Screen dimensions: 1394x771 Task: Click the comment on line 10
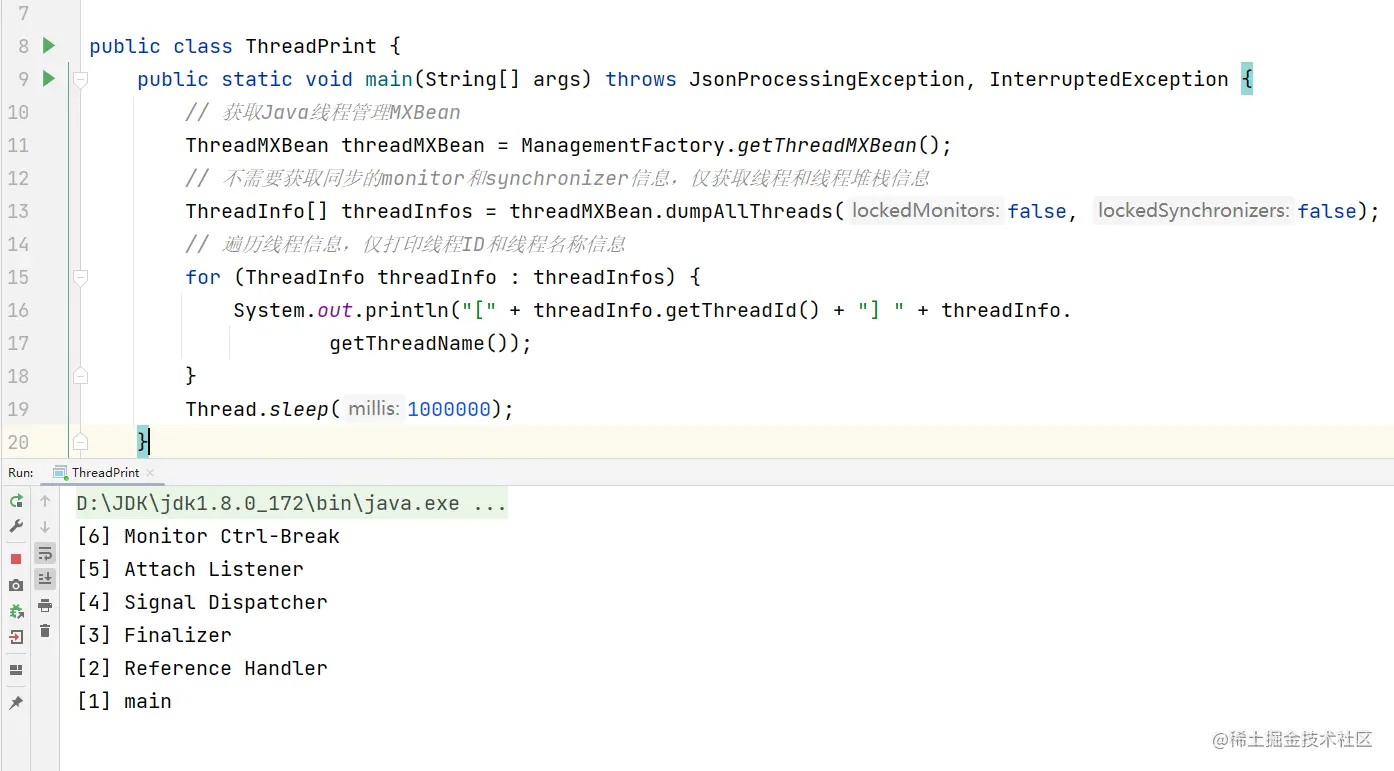323,112
